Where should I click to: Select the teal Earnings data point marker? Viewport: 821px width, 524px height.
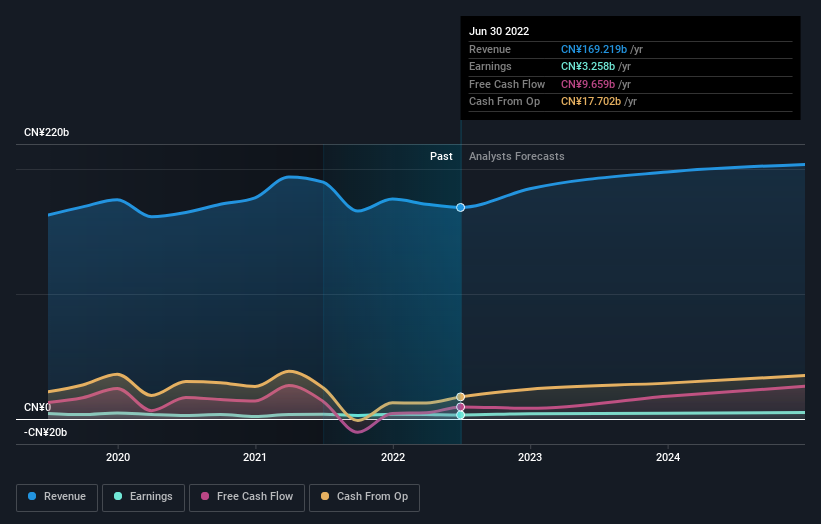460,415
